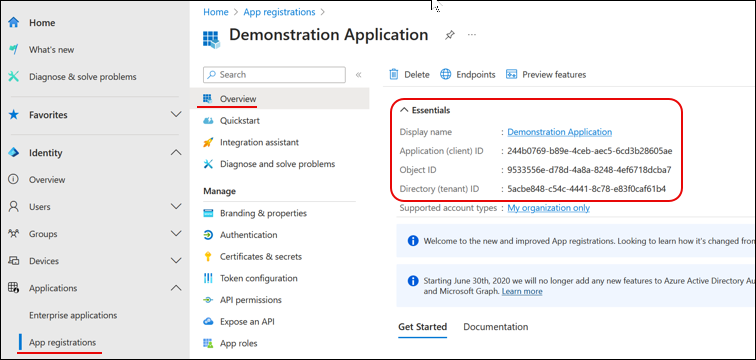Expand the Favorites section chevron

click(x=176, y=115)
